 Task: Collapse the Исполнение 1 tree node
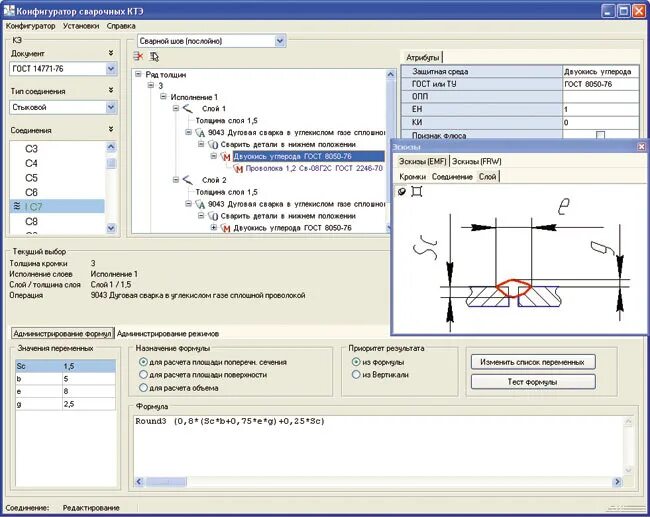[x=163, y=97]
